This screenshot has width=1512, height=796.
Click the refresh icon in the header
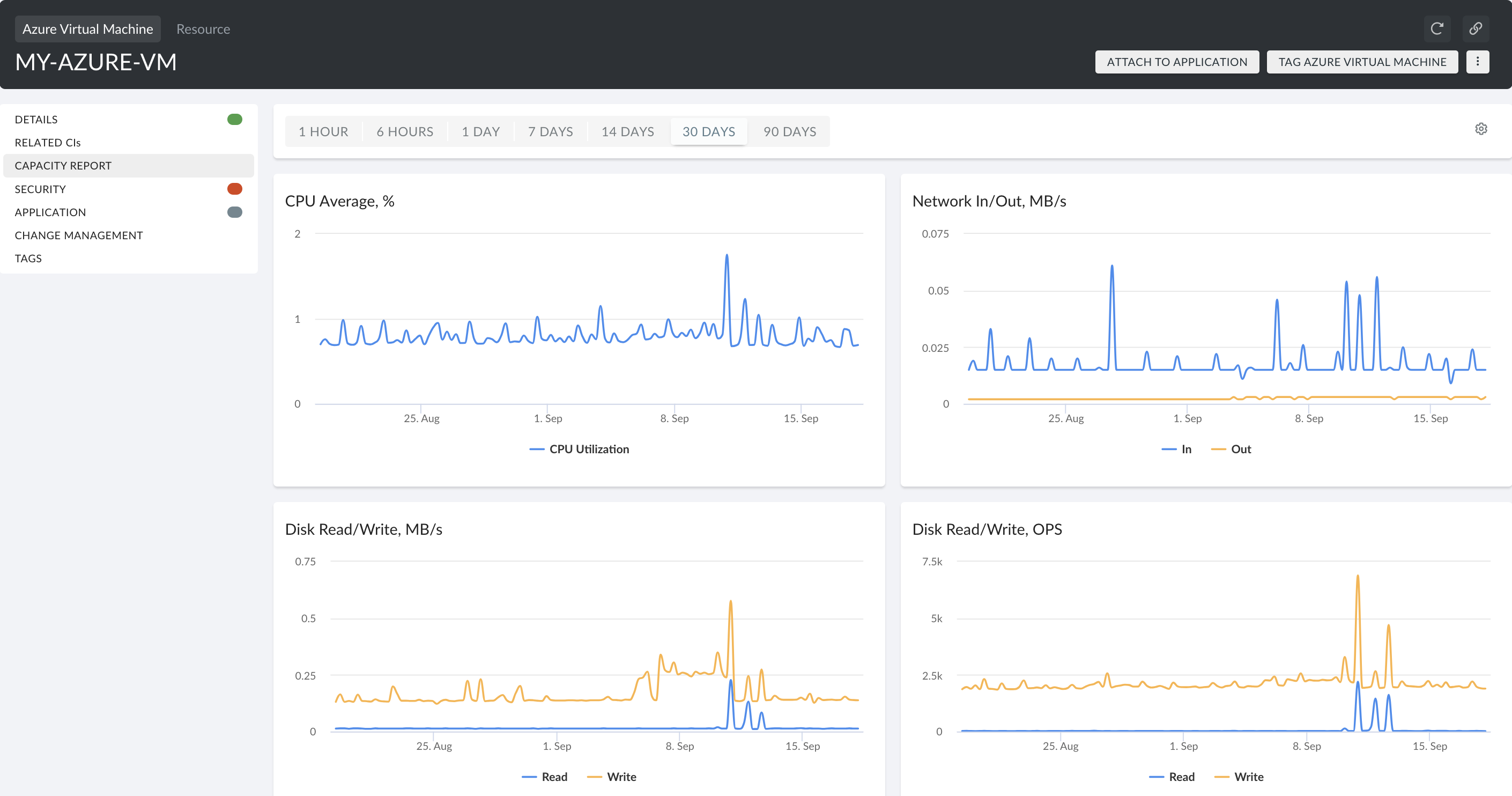click(x=1437, y=28)
